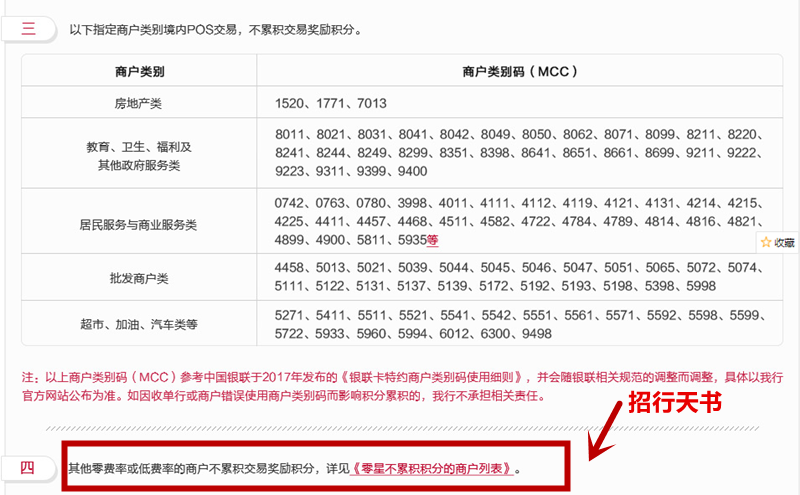Click the code line starting with 4458
Viewport: 800px width, 495px height.
[x=518, y=268]
